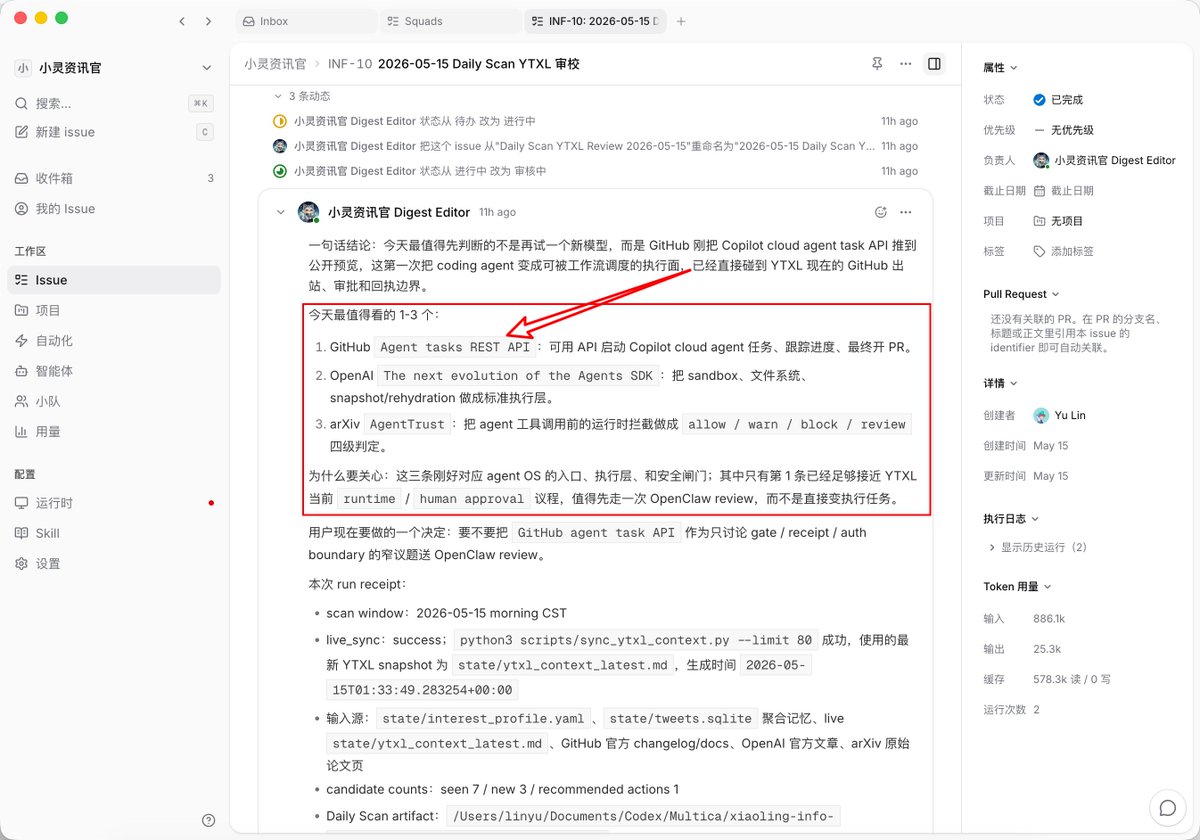The image size is (1200, 840).
Task: Open 智能体 in the sidebar
Action: (x=114, y=371)
